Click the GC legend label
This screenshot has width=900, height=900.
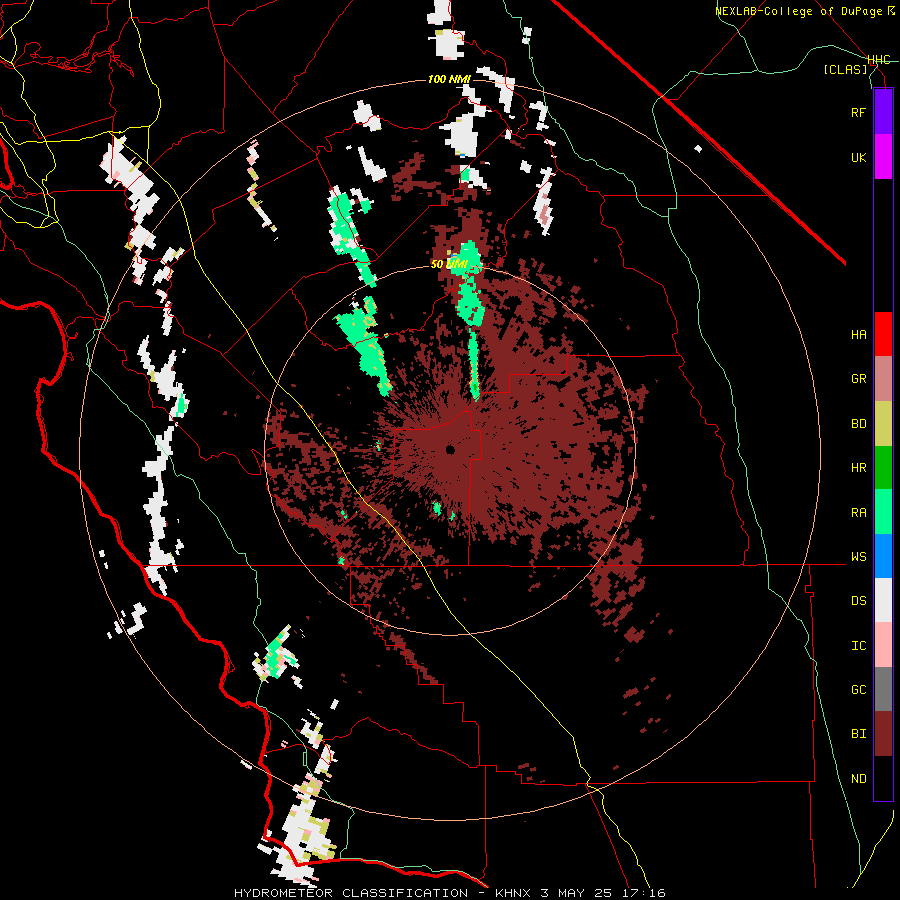pos(858,690)
